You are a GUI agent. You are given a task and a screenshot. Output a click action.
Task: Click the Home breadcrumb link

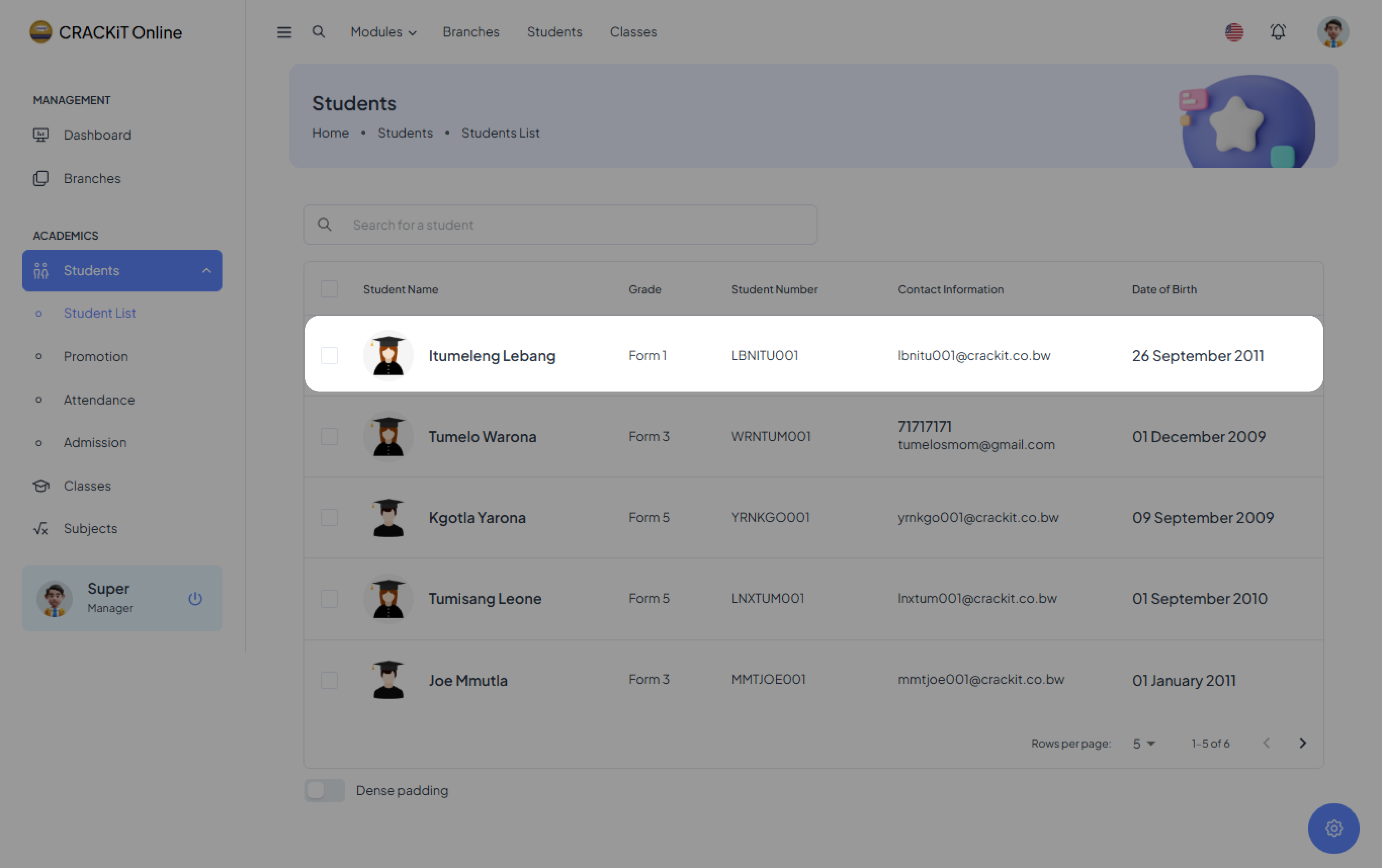[330, 133]
